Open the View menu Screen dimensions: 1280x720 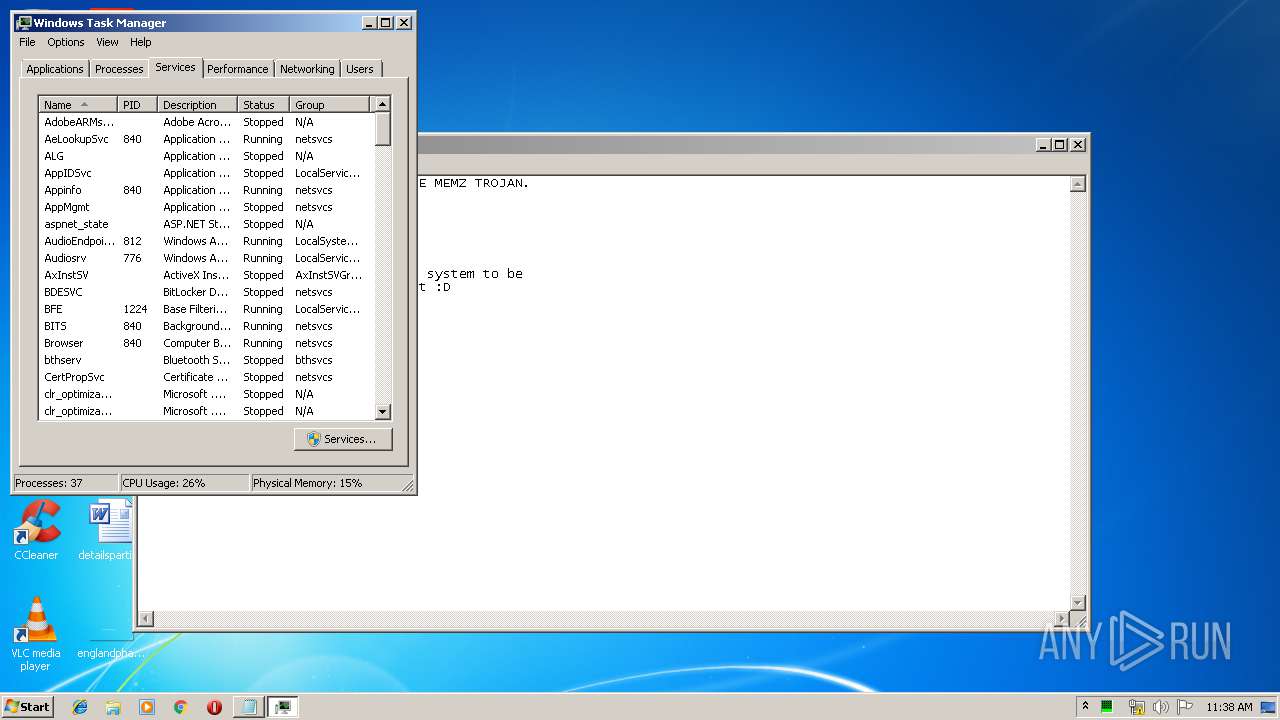point(107,42)
